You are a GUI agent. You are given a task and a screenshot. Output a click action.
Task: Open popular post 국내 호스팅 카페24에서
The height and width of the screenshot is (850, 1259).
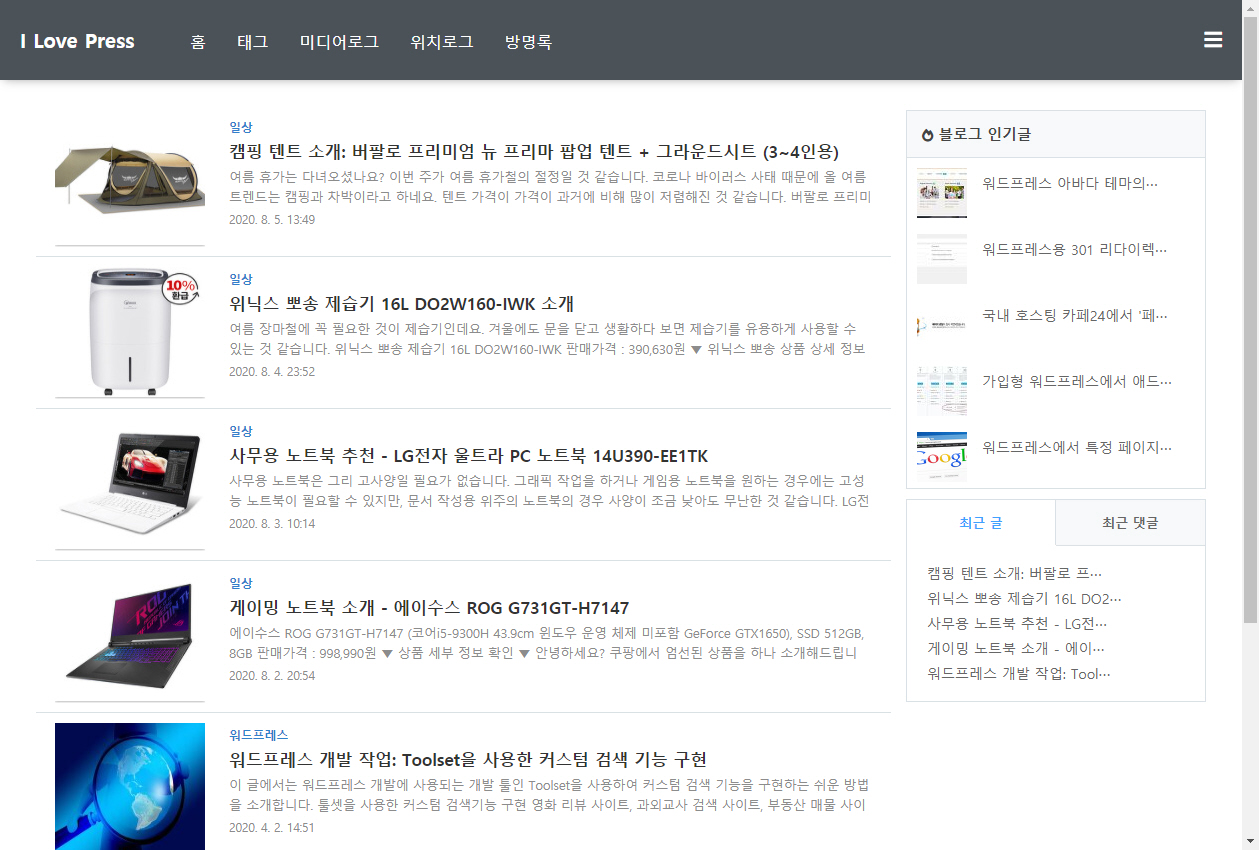(x=1075, y=316)
